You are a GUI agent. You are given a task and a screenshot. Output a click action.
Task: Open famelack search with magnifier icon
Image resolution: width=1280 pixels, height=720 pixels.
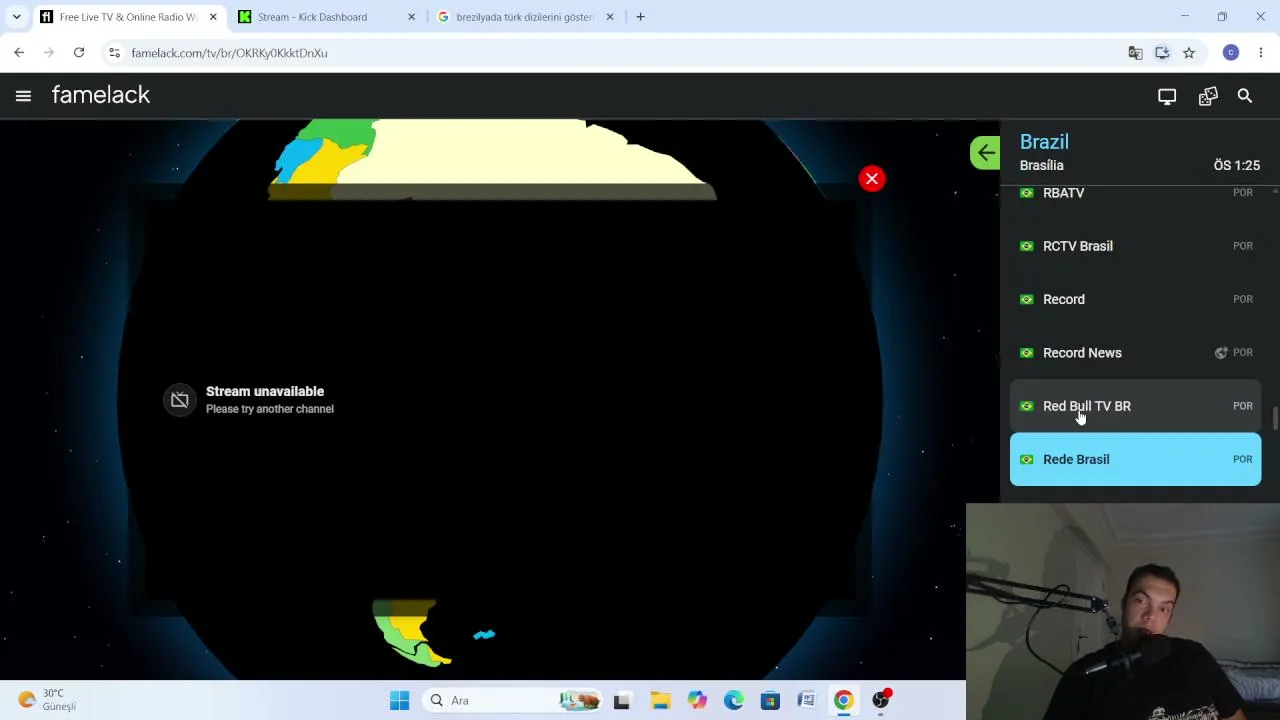(x=1245, y=96)
